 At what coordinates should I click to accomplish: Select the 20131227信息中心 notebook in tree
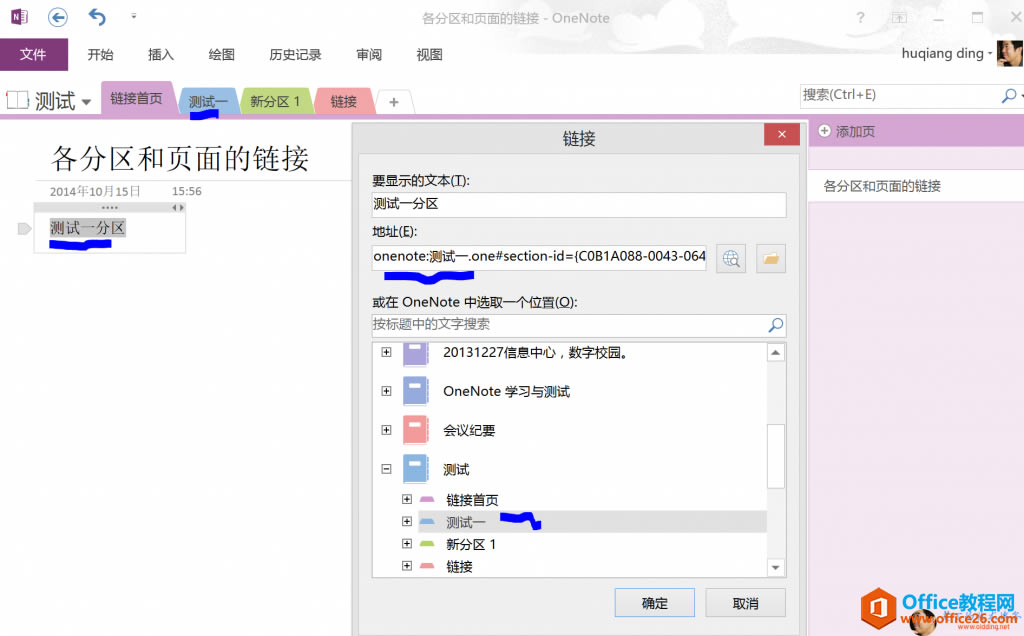[536, 353]
